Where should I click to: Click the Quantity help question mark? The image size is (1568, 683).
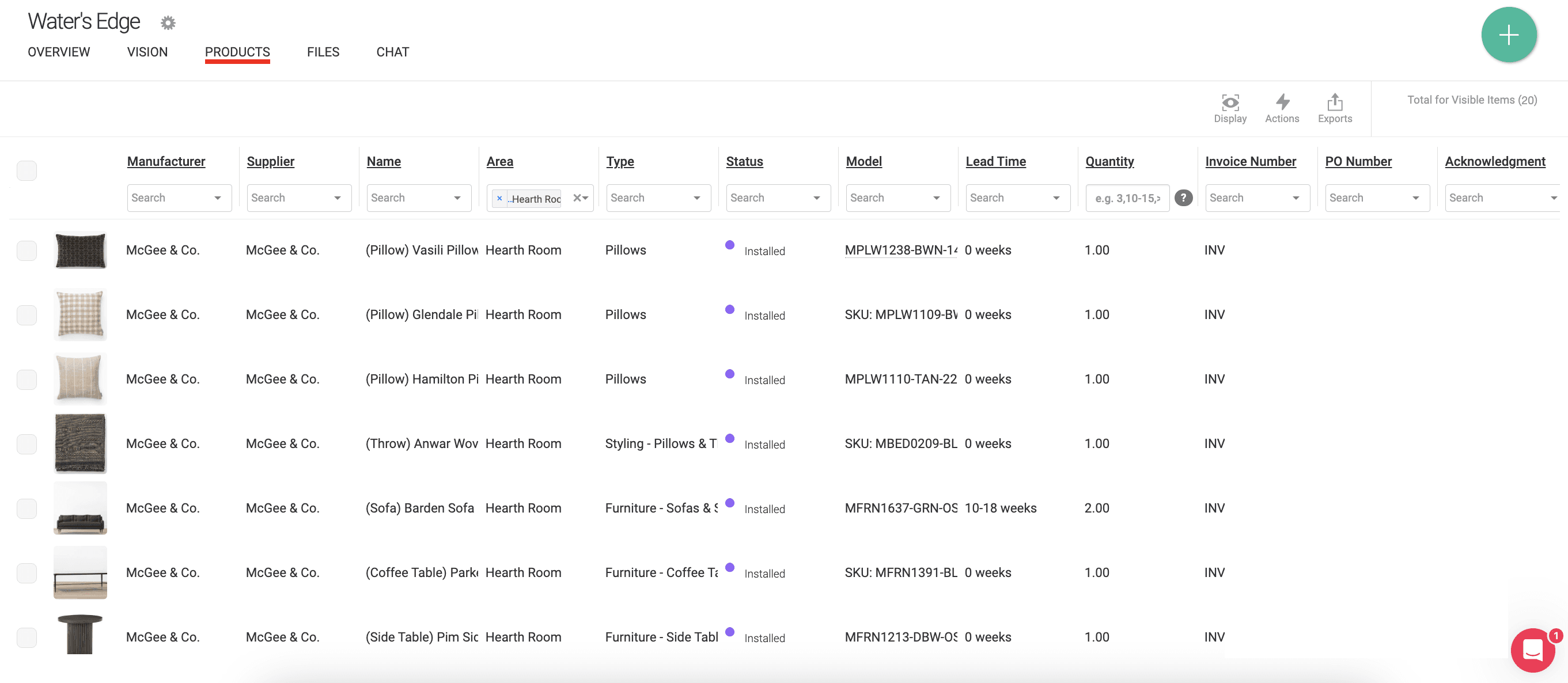point(1183,198)
